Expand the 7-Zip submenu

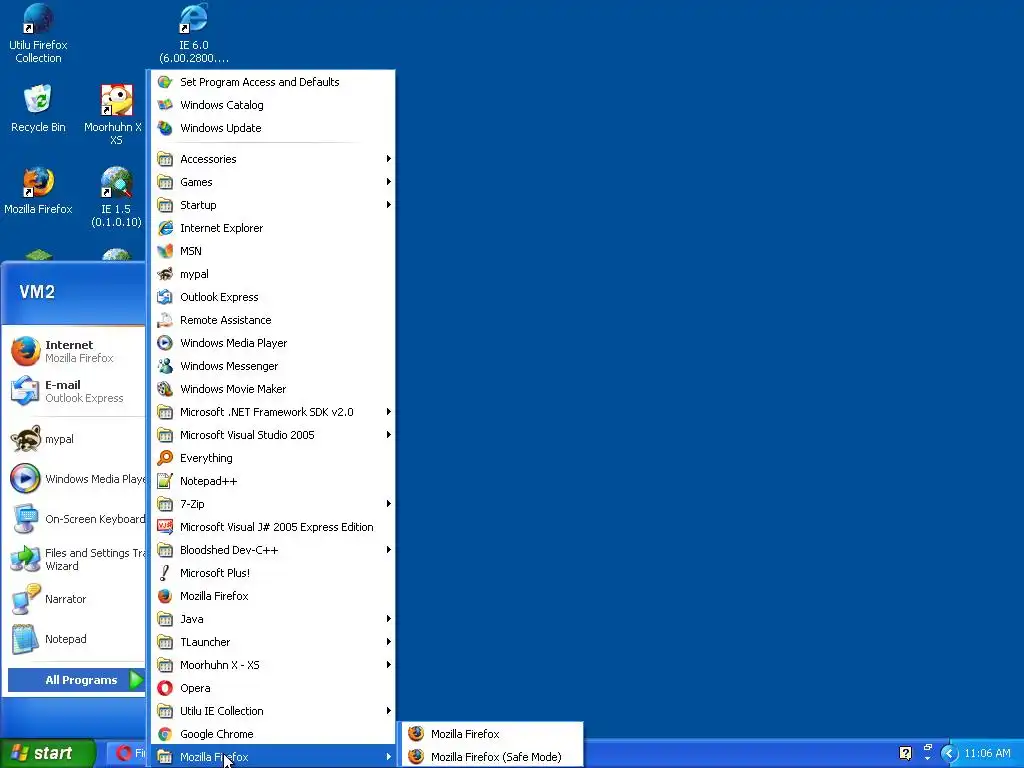tap(273, 504)
